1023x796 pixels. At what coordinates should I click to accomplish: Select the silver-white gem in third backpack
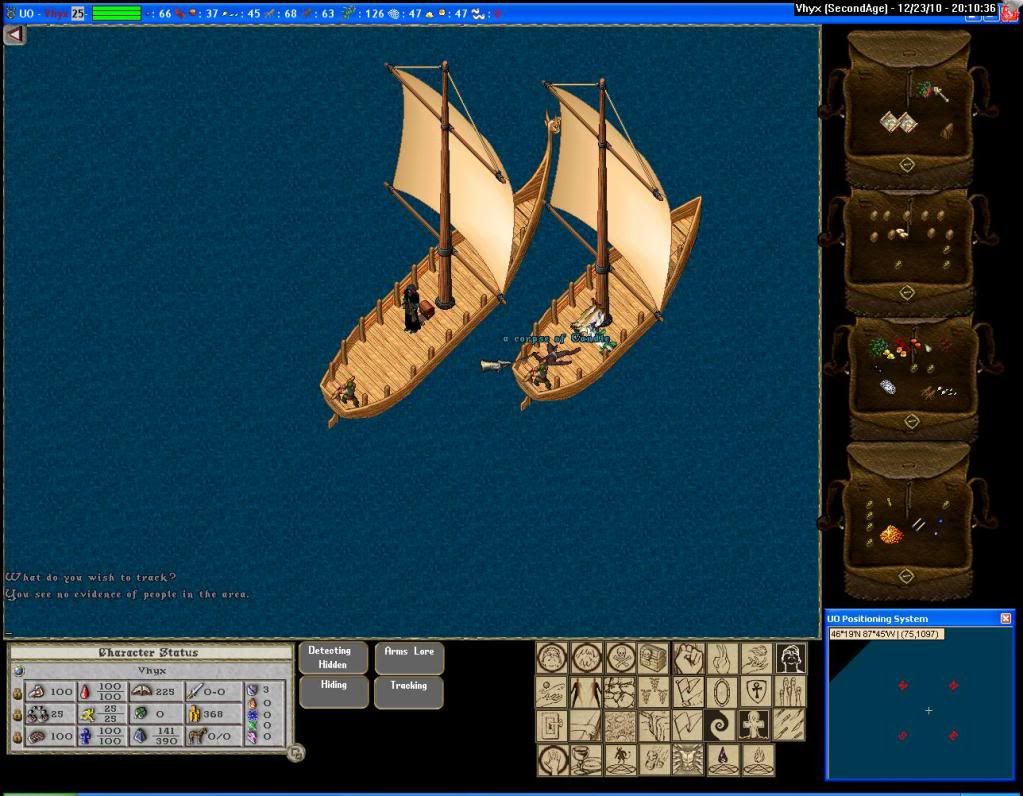tap(887, 387)
